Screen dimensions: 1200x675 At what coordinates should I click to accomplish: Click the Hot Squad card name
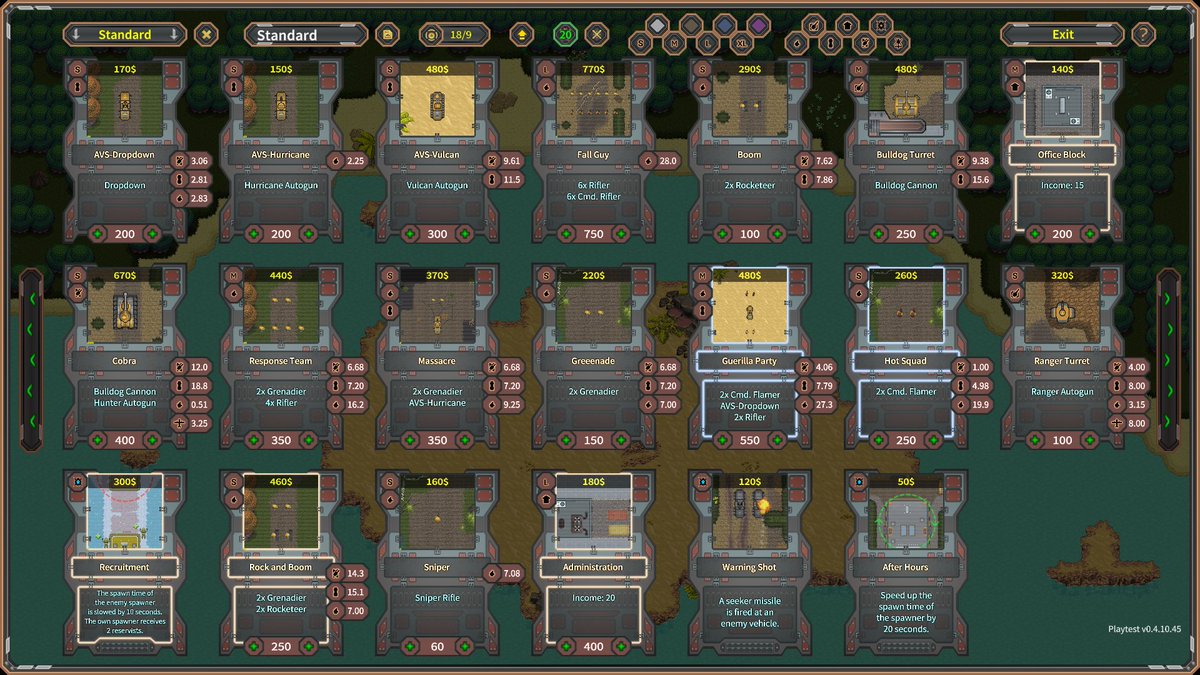coord(905,361)
